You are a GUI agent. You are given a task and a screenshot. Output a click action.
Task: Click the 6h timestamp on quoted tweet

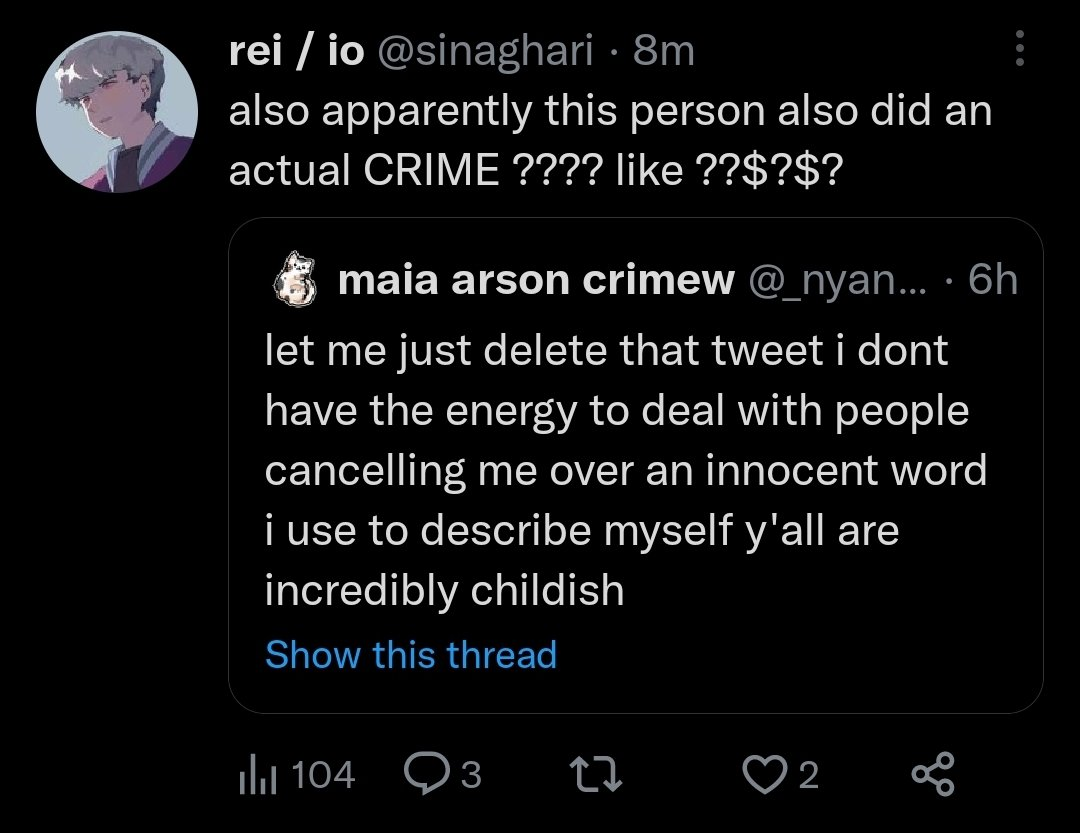(x=993, y=282)
